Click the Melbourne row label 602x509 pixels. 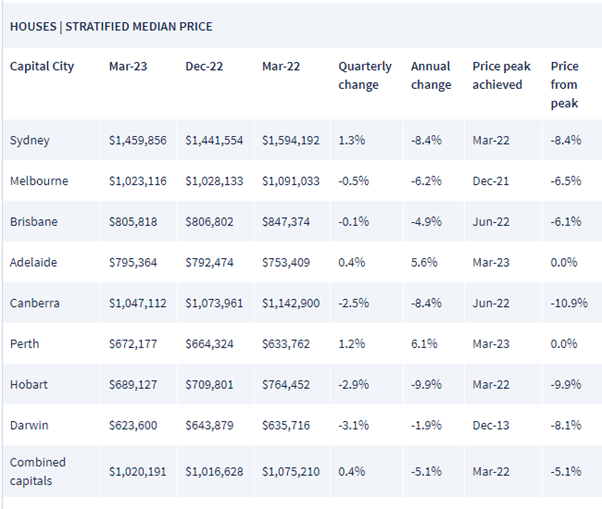(x=38, y=181)
